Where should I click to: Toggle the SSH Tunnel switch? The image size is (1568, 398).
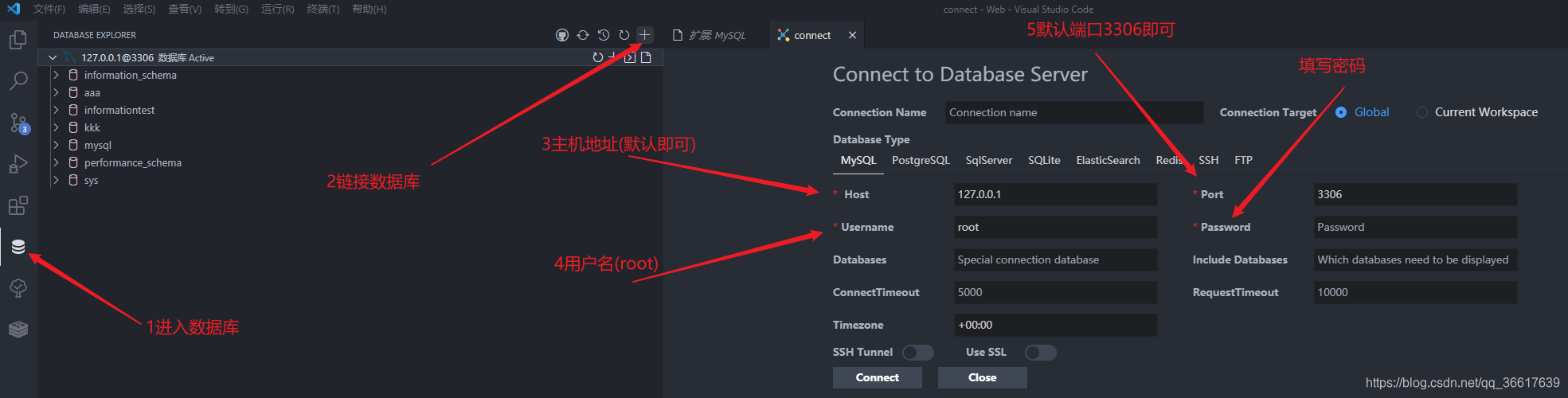coord(917,353)
